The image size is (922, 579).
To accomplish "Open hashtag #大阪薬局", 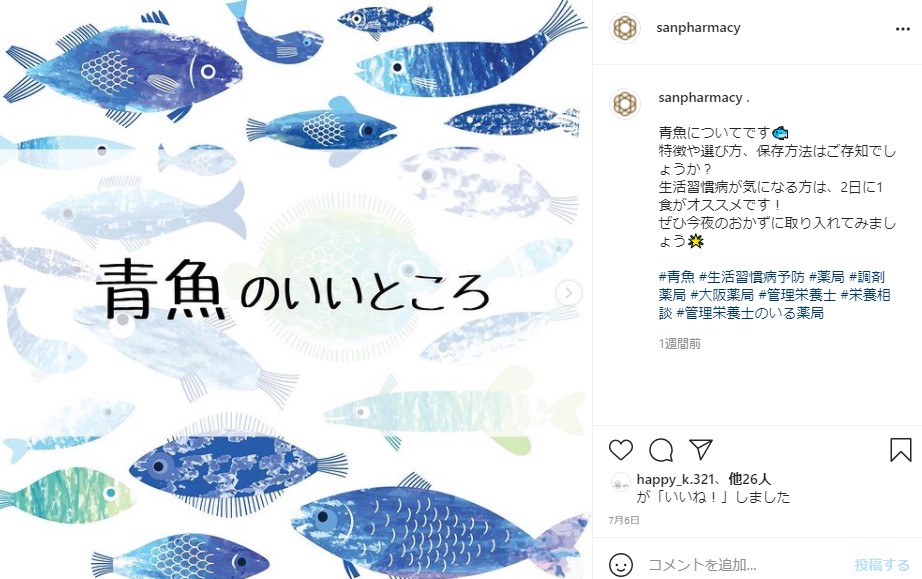I will pos(722,295).
